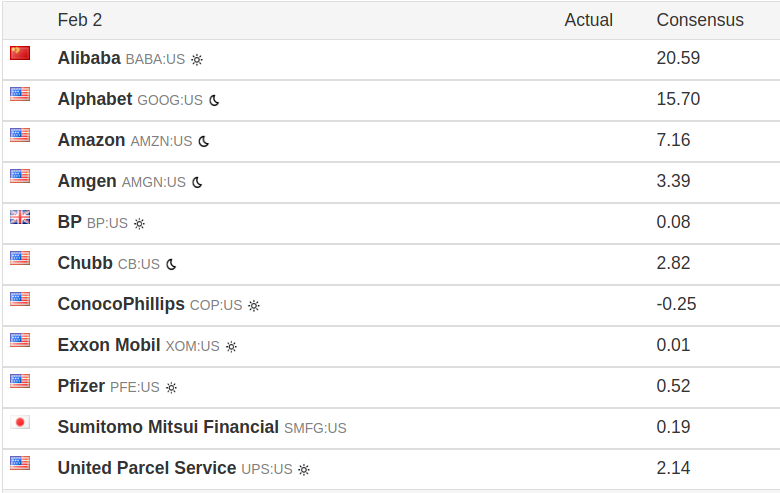Click the sun icon next to ConocoPhillips
780x493 pixels.
[x=254, y=305]
